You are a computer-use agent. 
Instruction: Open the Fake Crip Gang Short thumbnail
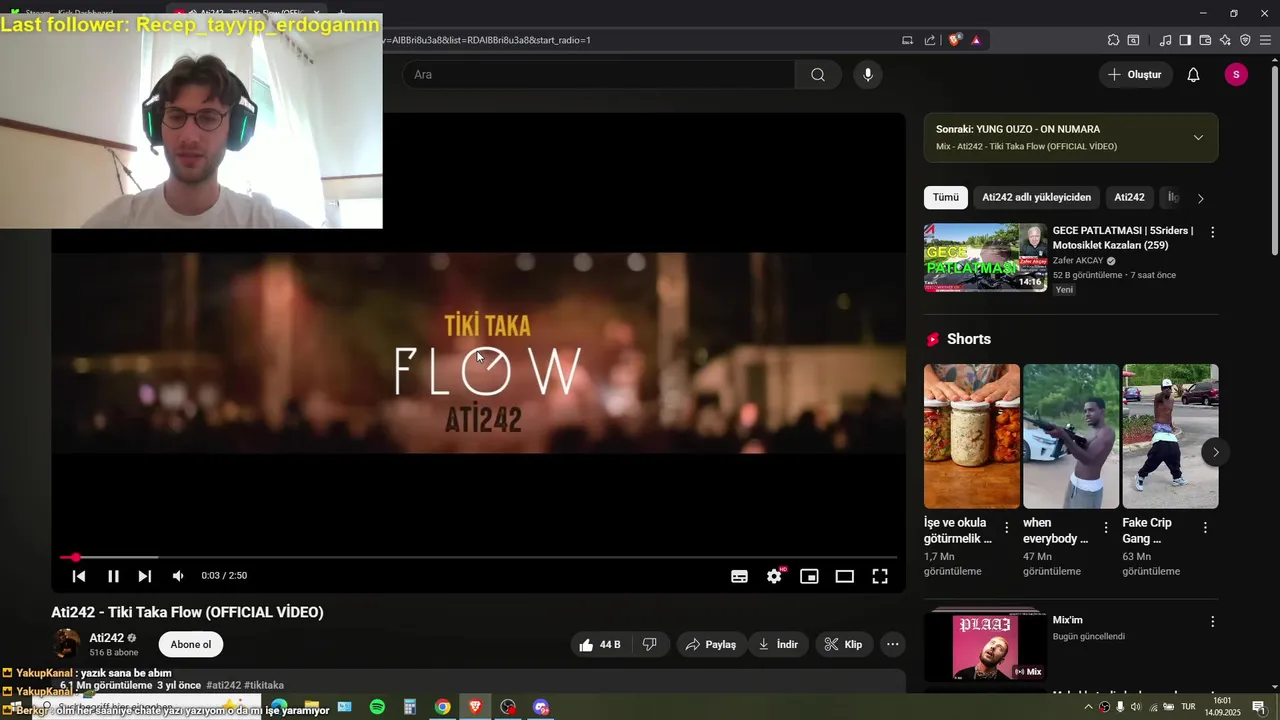tap(1170, 436)
